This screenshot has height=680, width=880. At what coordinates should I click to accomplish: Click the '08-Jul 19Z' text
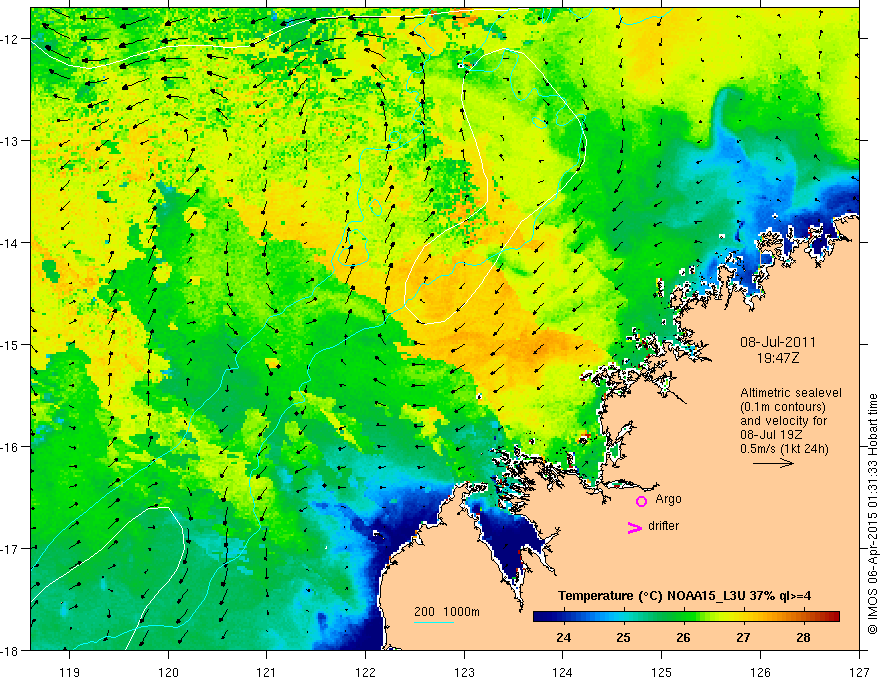[x=771, y=435]
